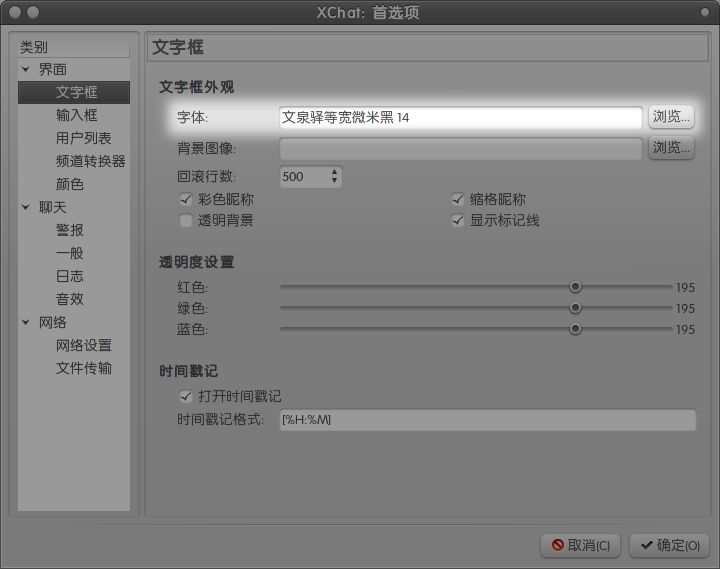This screenshot has width=720, height=569.
Task: Cancel with the 取消(C) button
Action: tap(580, 546)
